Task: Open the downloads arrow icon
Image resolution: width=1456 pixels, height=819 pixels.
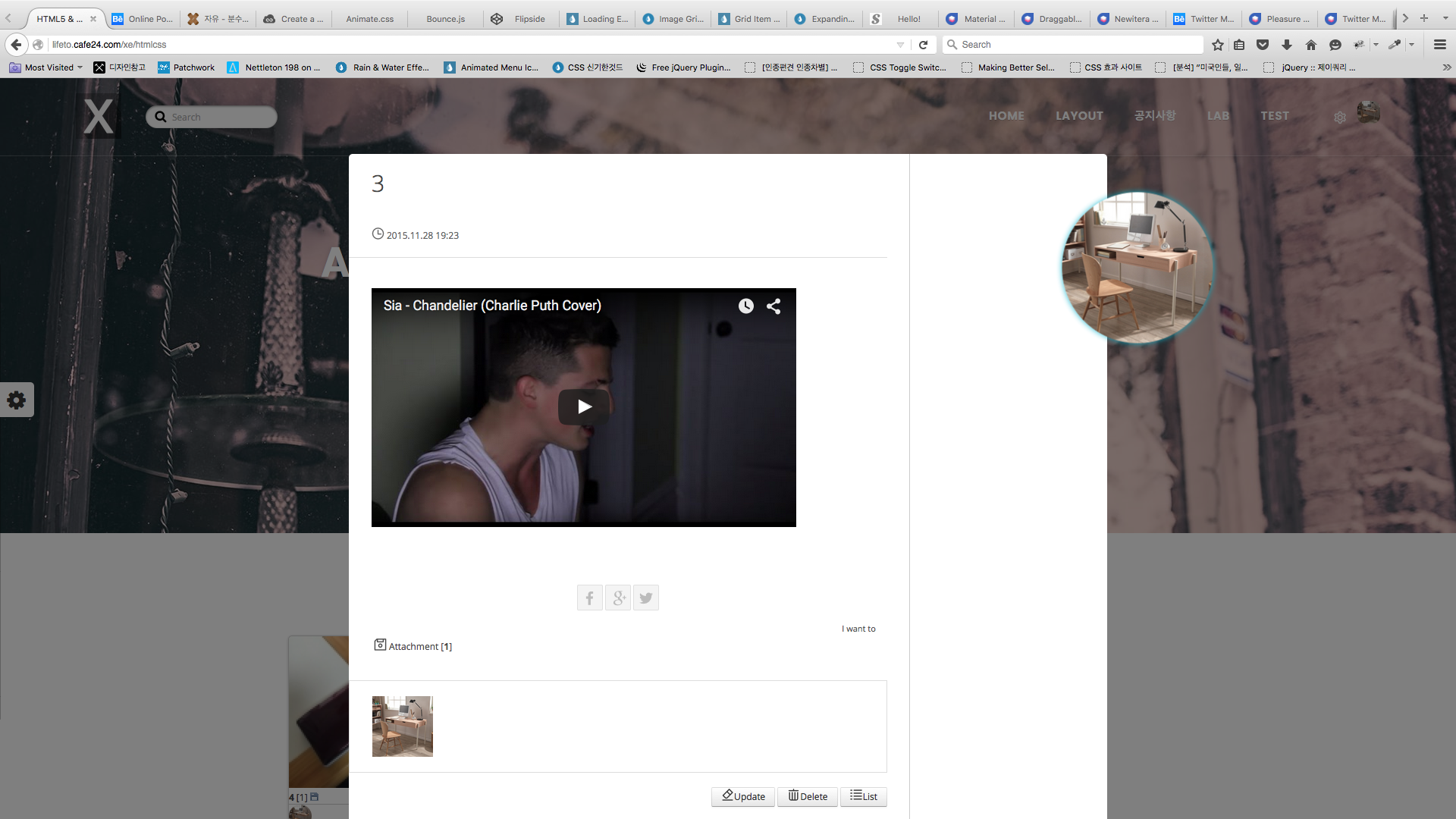Action: click(x=1287, y=45)
